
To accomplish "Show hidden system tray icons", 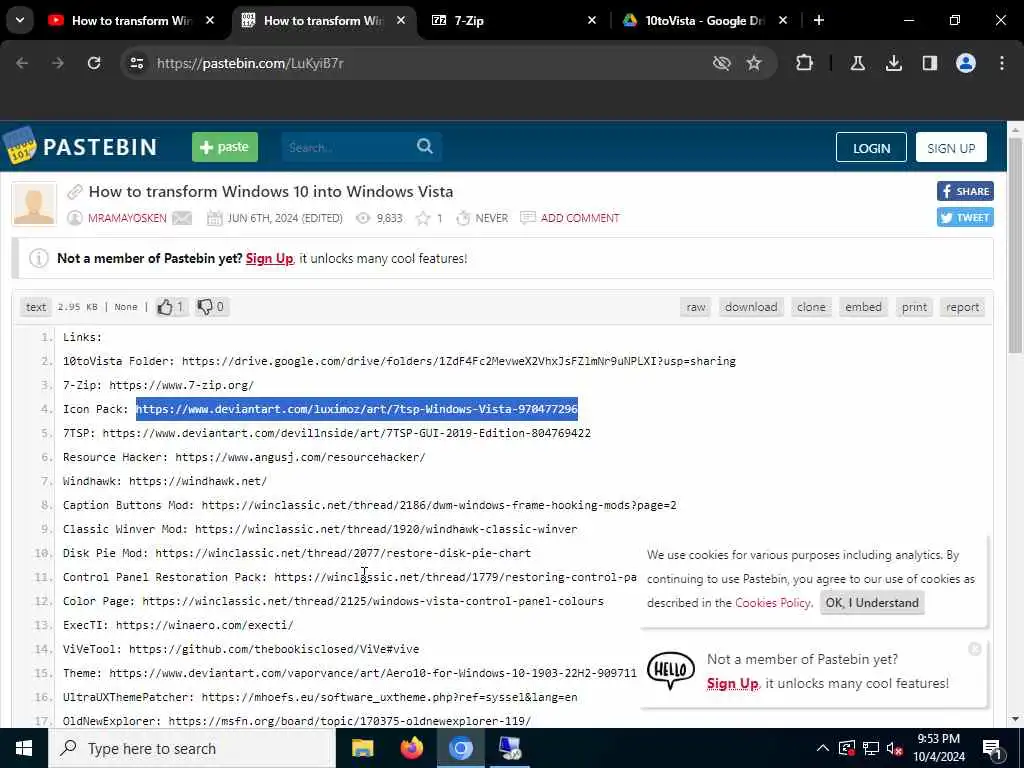I will click(823, 748).
